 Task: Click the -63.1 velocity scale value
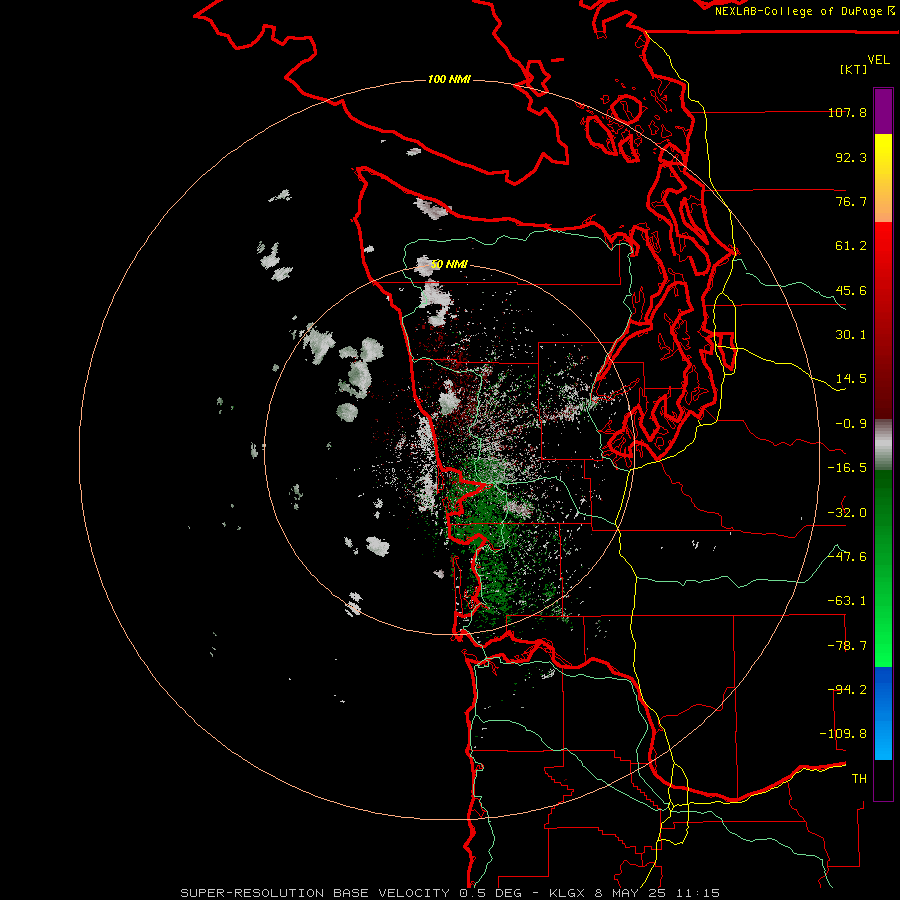click(x=847, y=601)
